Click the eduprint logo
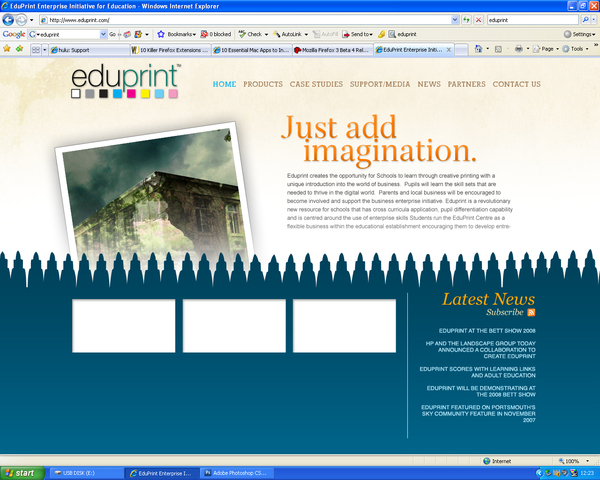This screenshot has height=480, width=600. pyautogui.click(x=126, y=81)
